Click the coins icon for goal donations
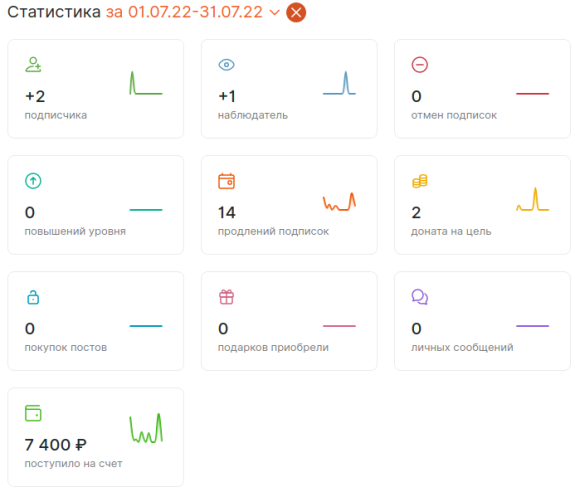The image size is (575, 492). [x=420, y=181]
